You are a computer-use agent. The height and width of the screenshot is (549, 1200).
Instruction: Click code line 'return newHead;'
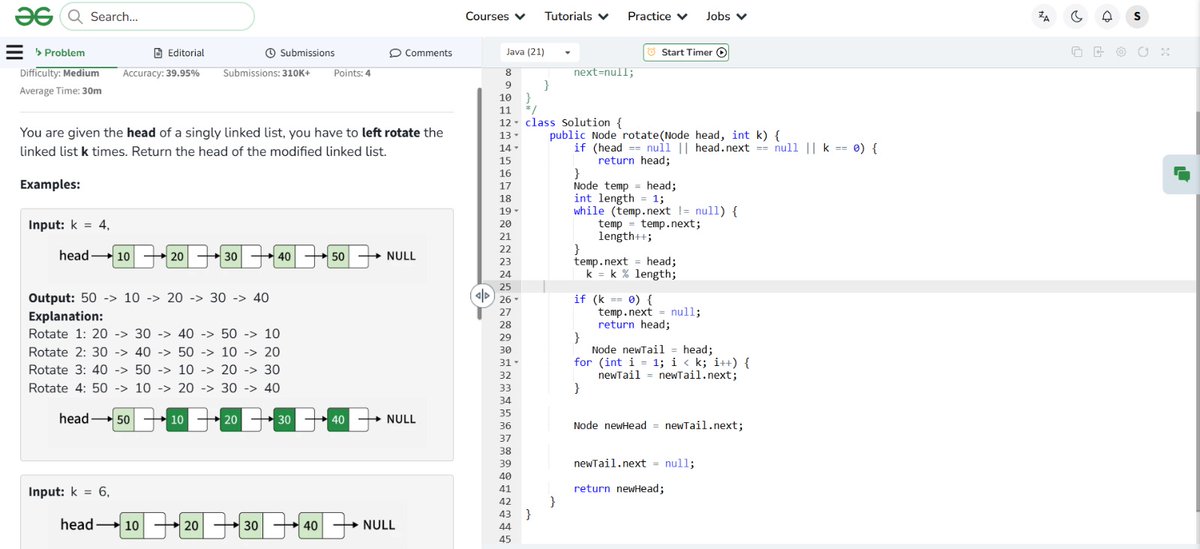pos(618,488)
